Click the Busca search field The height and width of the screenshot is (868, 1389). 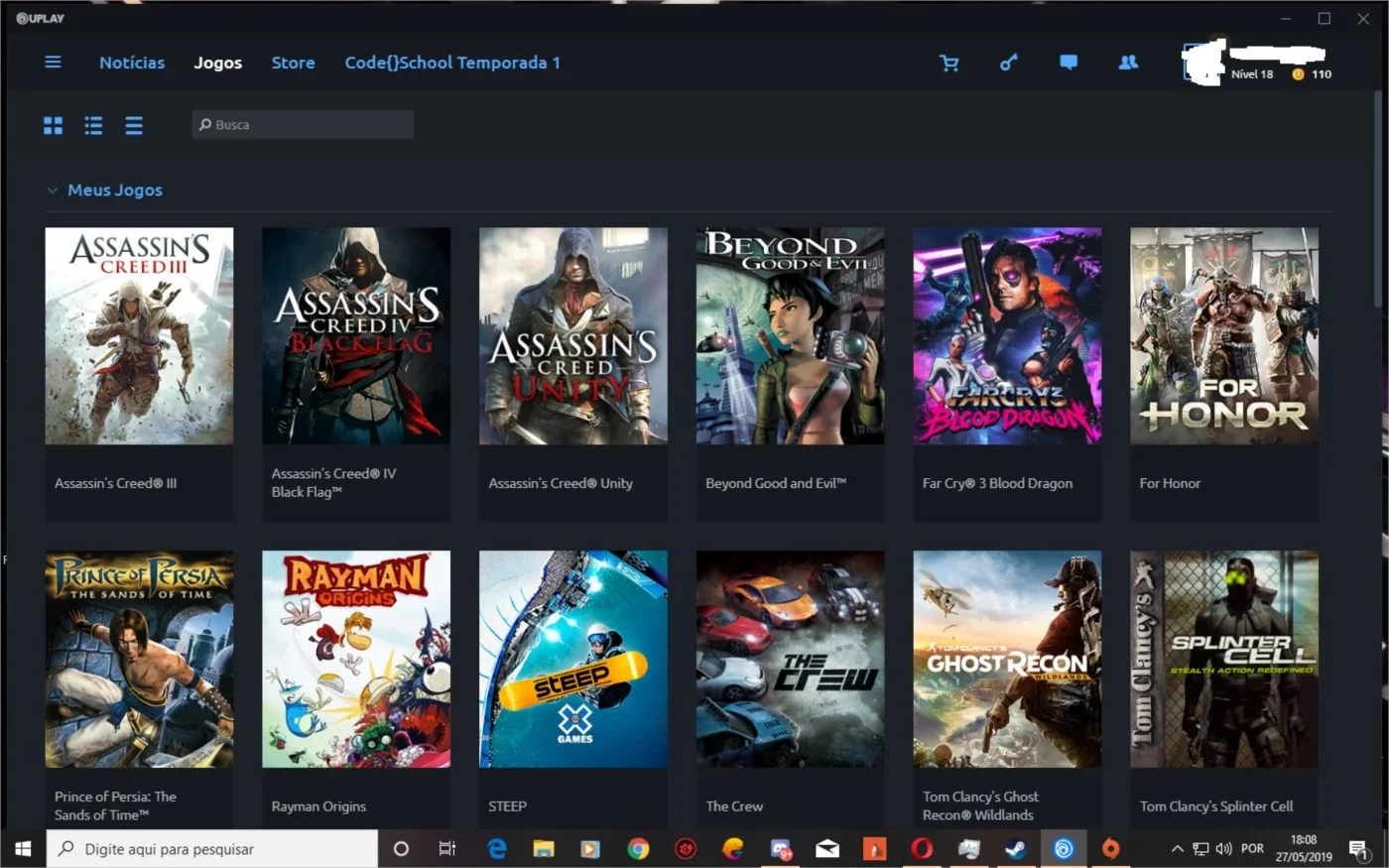tap(303, 125)
